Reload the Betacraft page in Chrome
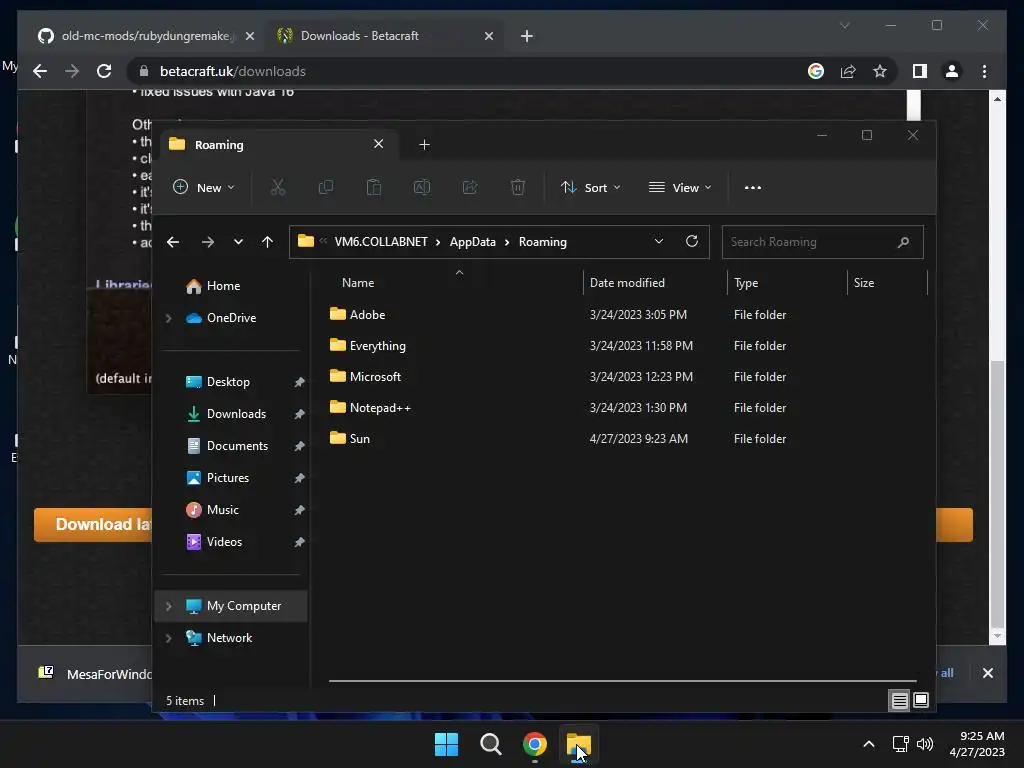Viewport: 1024px width, 768px height. click(x=104, y=71)
